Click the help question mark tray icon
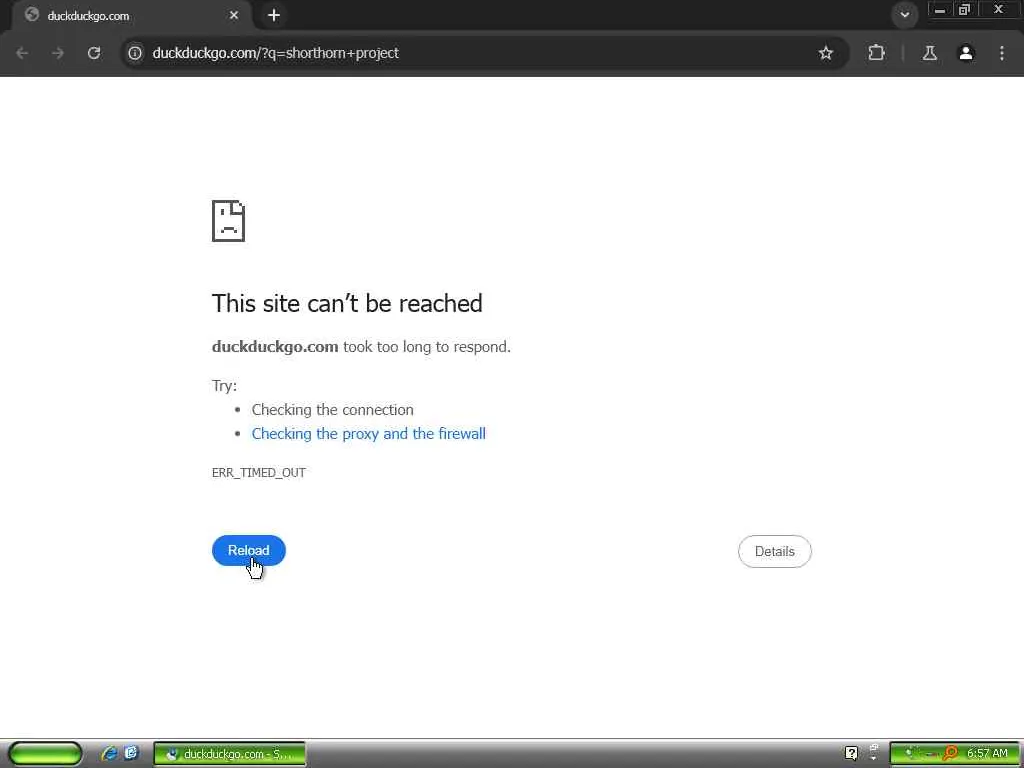 click(x=851, y=753)
